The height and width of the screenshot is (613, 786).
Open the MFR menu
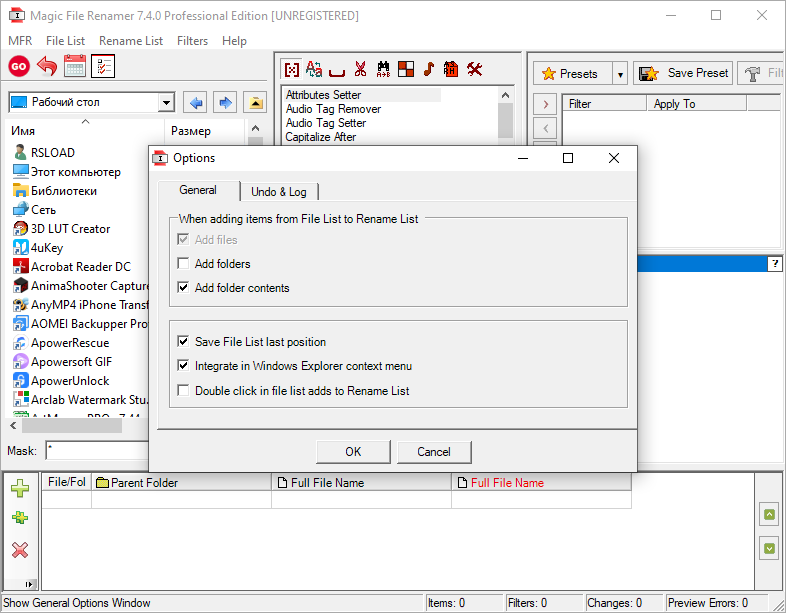20,41
